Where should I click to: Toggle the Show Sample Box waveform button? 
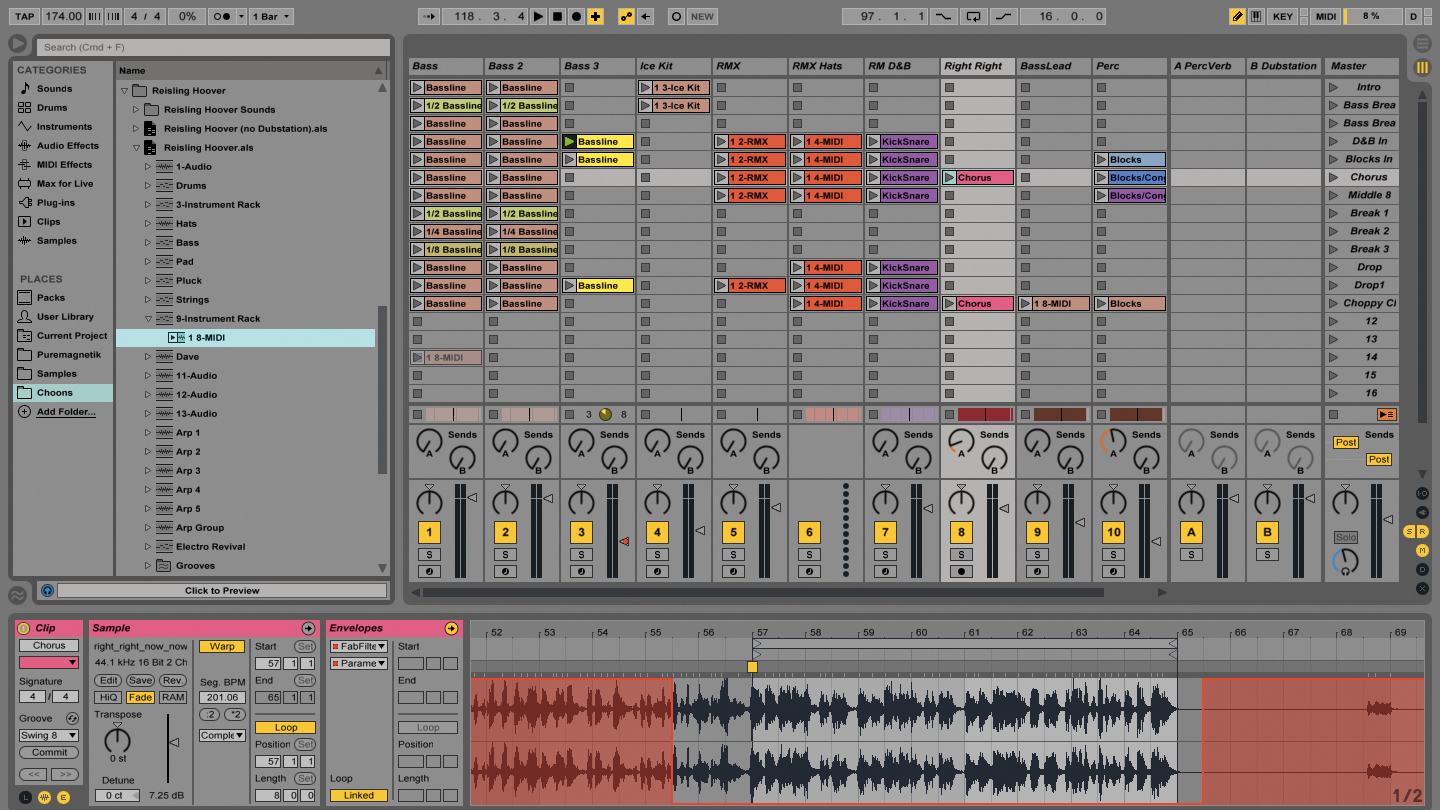(x=44, y=797)
